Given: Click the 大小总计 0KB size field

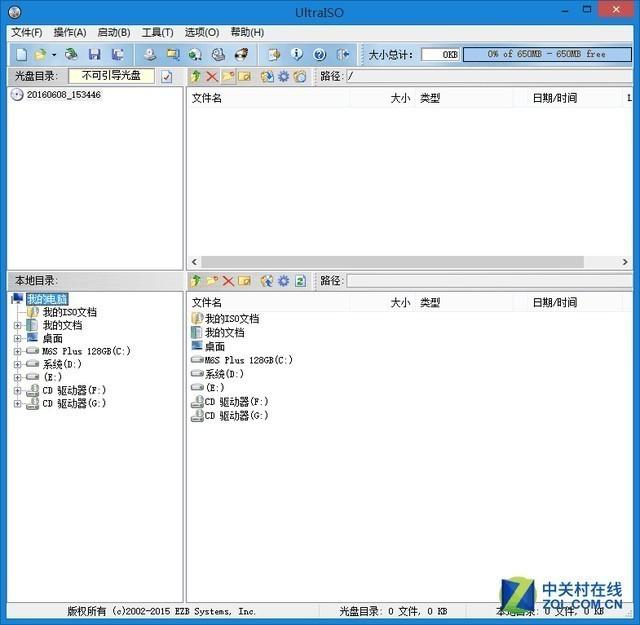Looking at the screenshot, I should [x=440, y=54].
